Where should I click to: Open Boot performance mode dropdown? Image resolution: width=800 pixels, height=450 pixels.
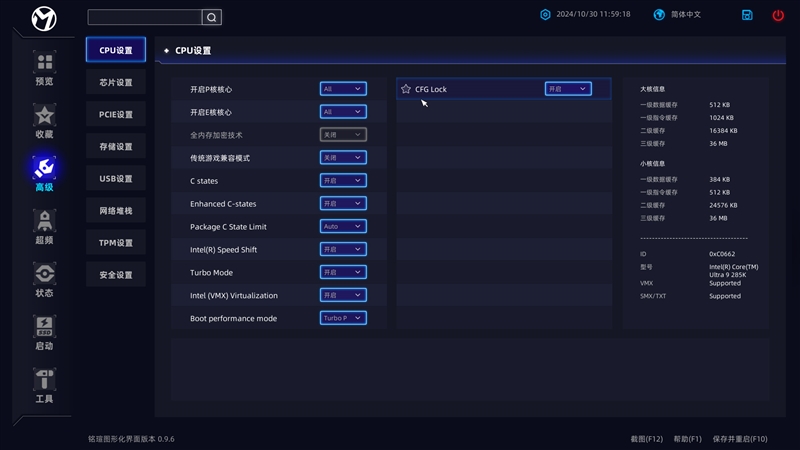(343, 319)
